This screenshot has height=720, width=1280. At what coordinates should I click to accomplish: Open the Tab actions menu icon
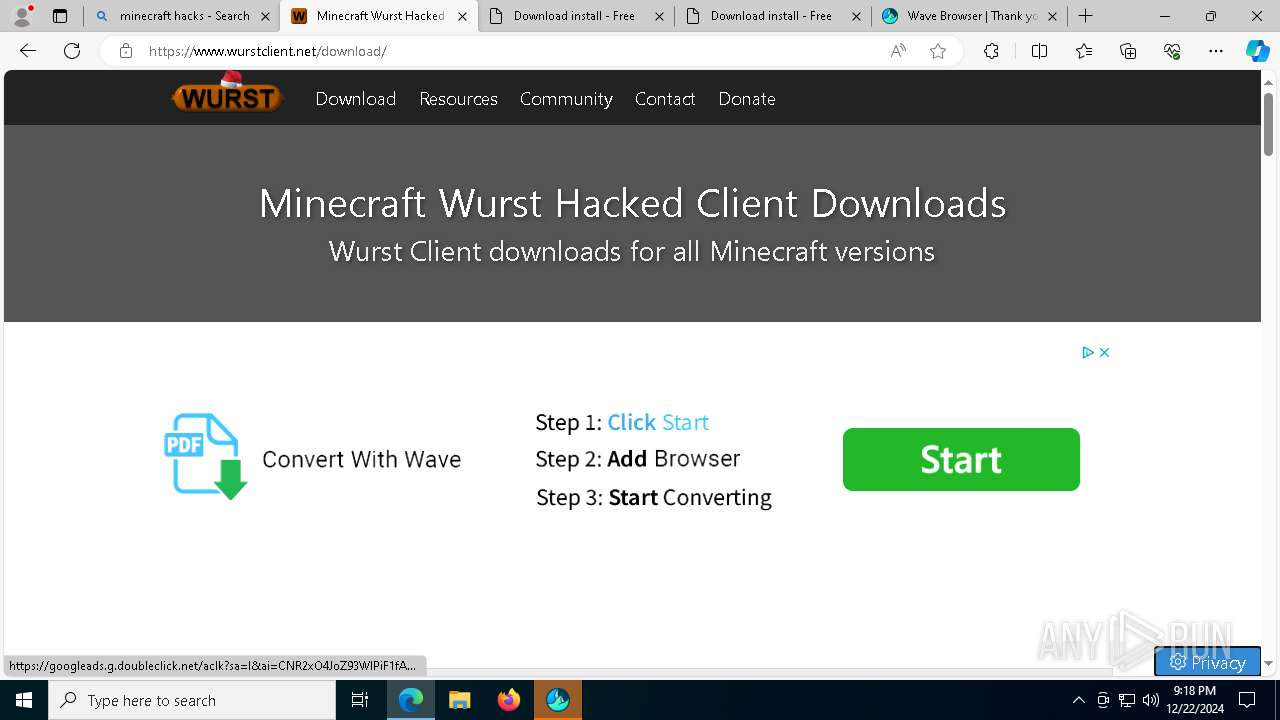[x=60, y=16]
